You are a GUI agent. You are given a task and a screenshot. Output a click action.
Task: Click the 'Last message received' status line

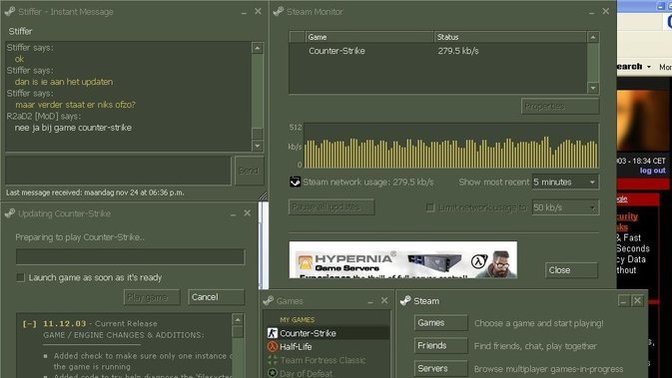[95, 193]
